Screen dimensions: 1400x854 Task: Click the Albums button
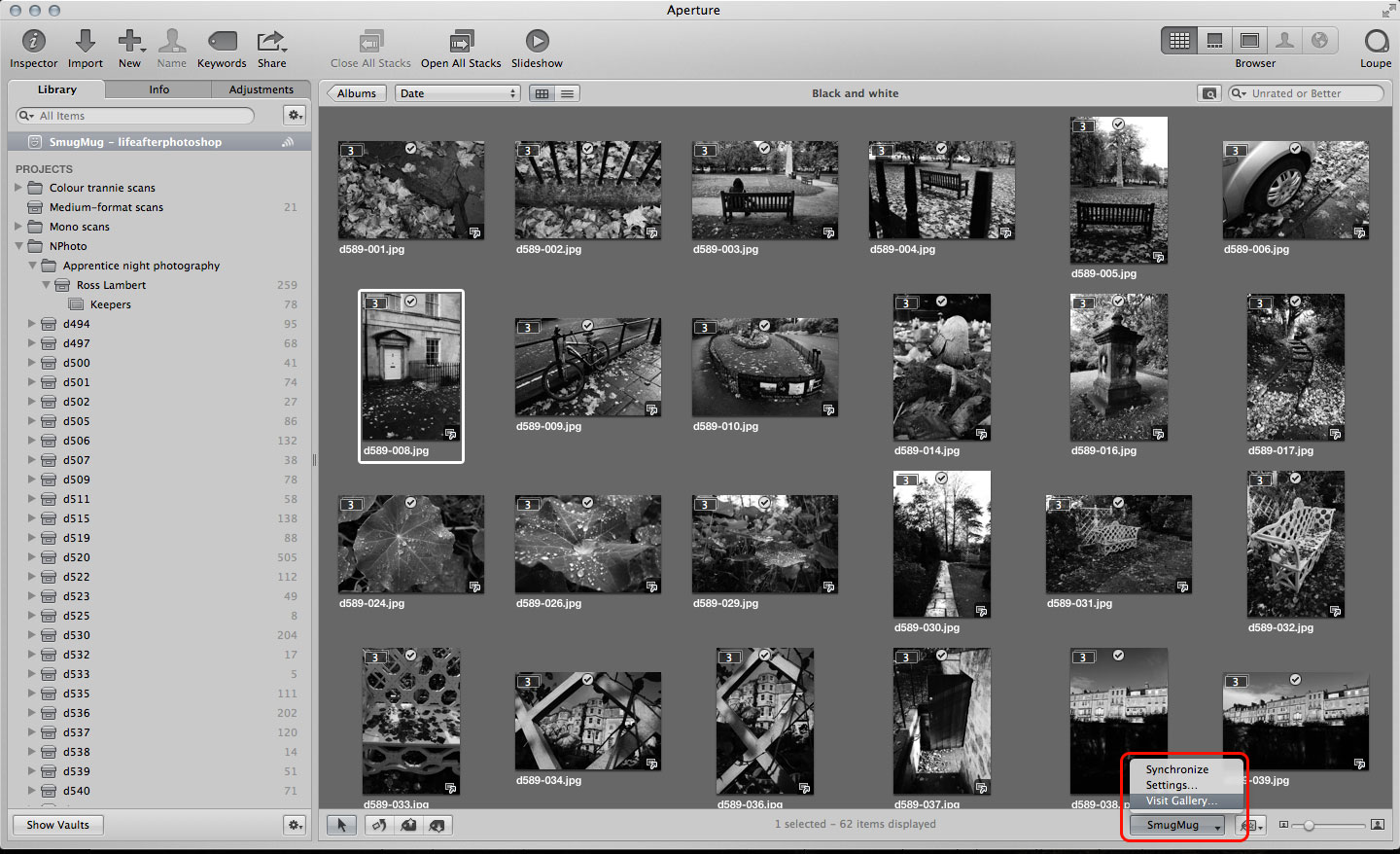[x=357, y=93]
